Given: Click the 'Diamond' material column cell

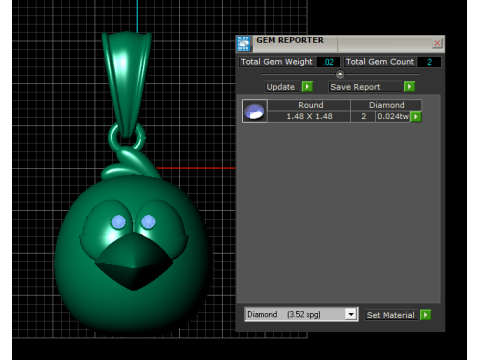Looking at the screenshot, I should tap(386, 105).
